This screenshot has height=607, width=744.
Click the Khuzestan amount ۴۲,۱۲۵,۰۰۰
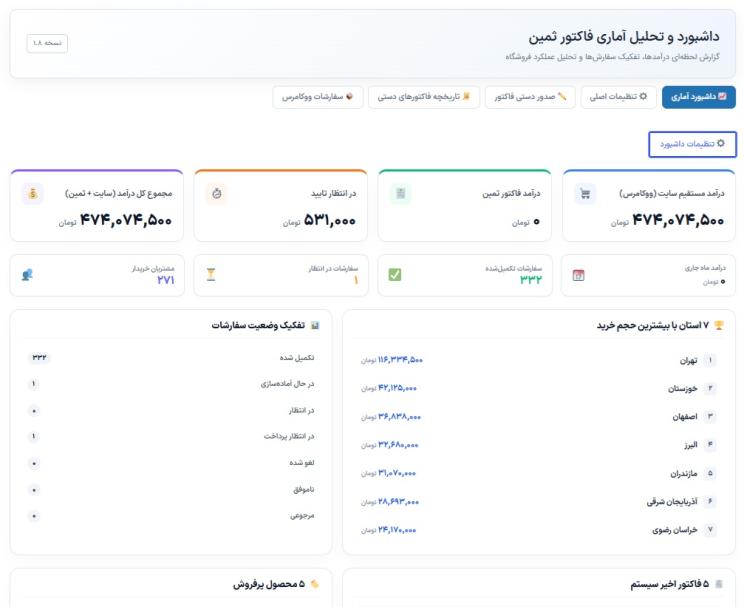[x=397, y=388]
